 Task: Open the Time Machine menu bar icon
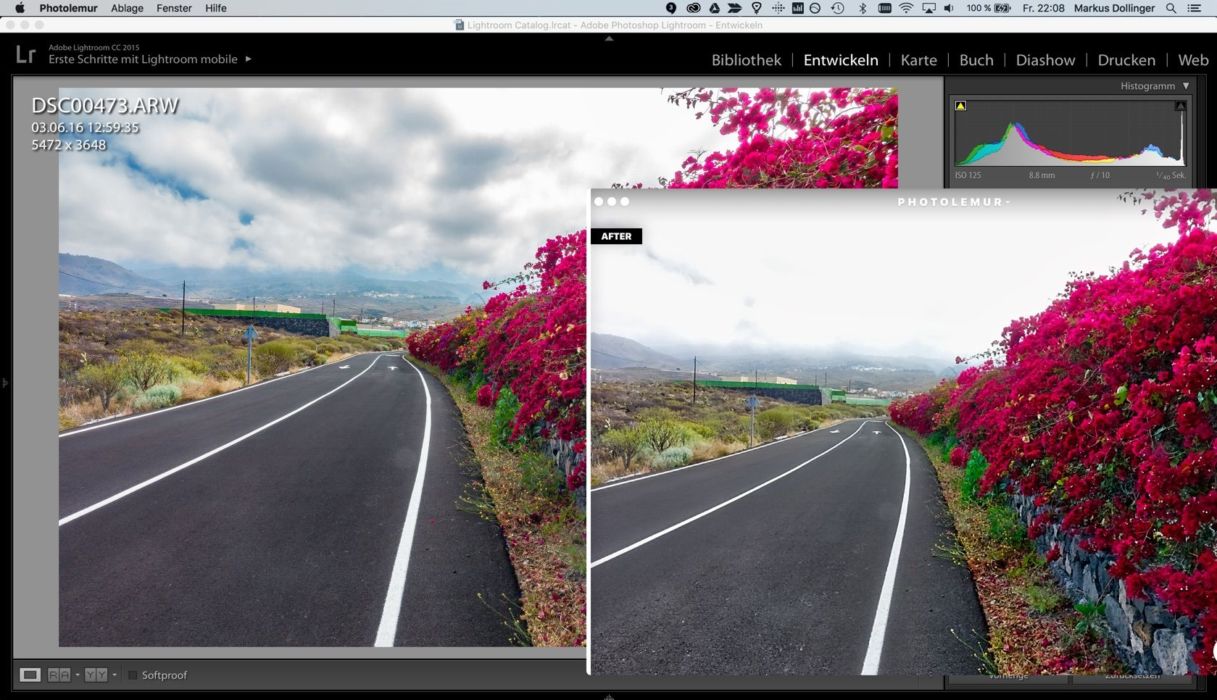[x=837, y=8]
